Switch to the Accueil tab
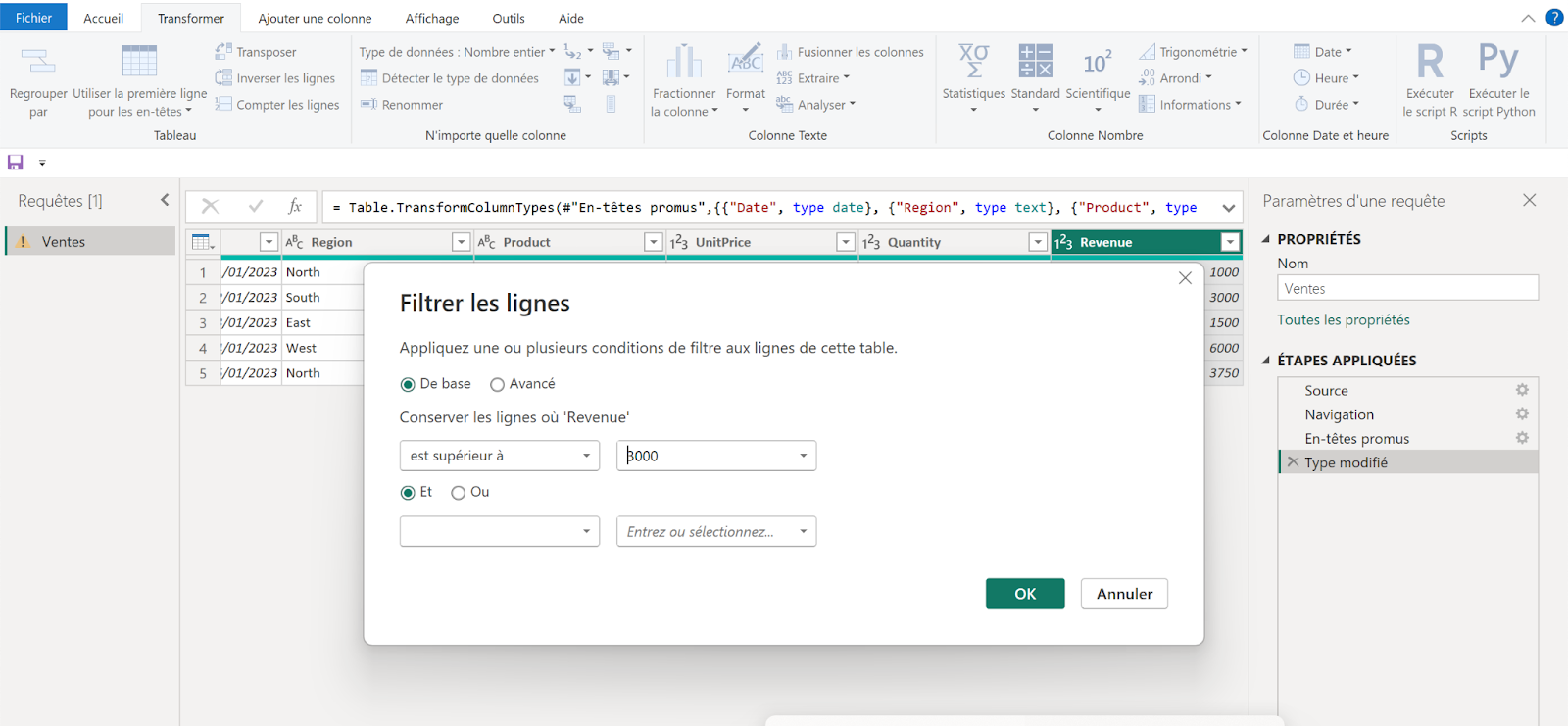The image size is (1568, 726). click(104, 18)
